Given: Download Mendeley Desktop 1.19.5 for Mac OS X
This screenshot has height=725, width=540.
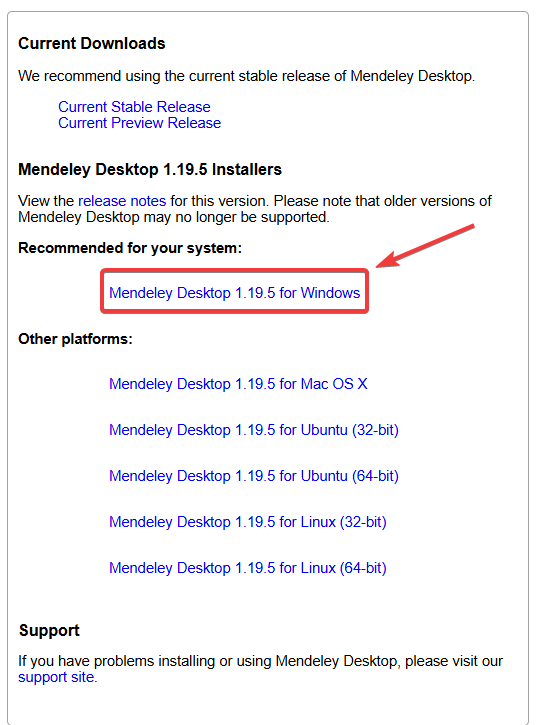Looking at the screenshot, I should click(238, 384).
